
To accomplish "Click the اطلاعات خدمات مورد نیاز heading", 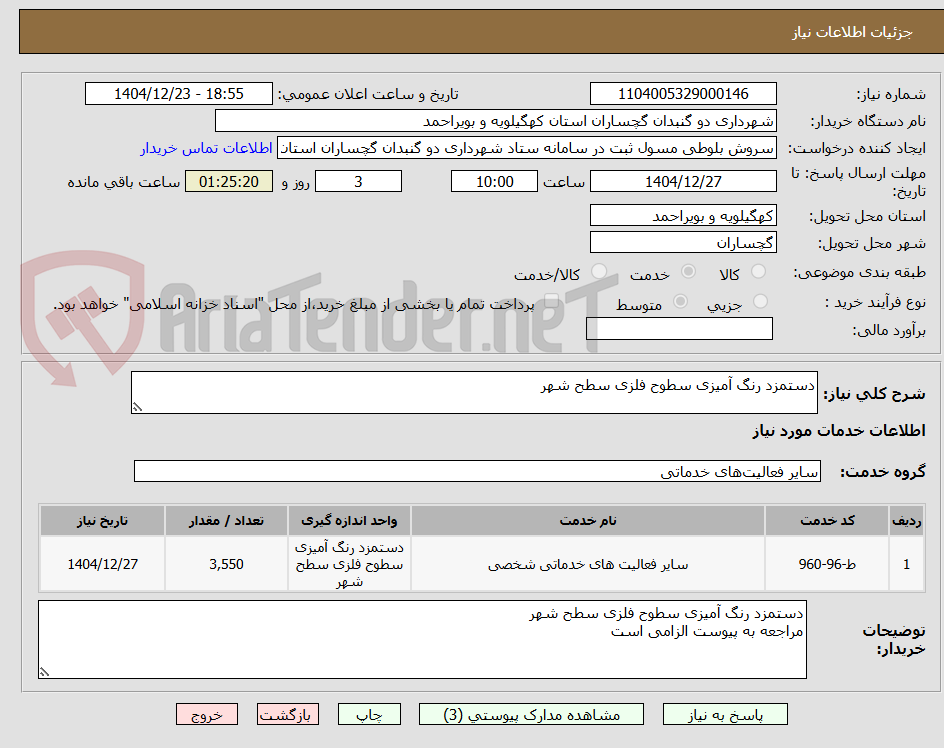I will pyautogui.click(x=839, y=431).
